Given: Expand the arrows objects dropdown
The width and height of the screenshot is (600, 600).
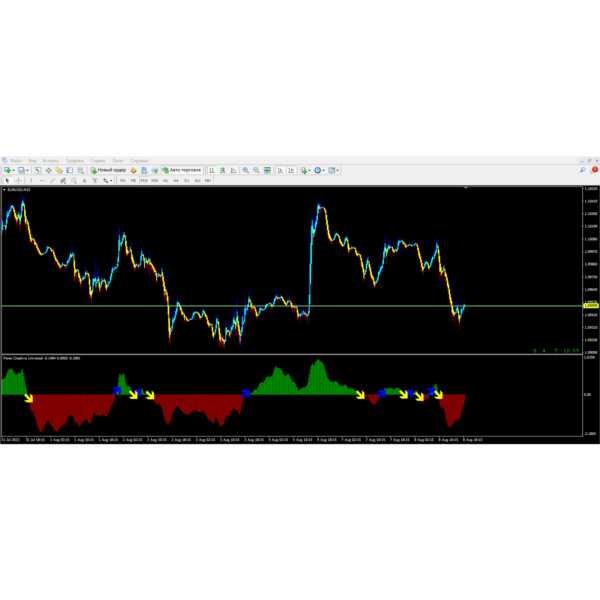Looking at the screenshot, I should click(111, 181).
